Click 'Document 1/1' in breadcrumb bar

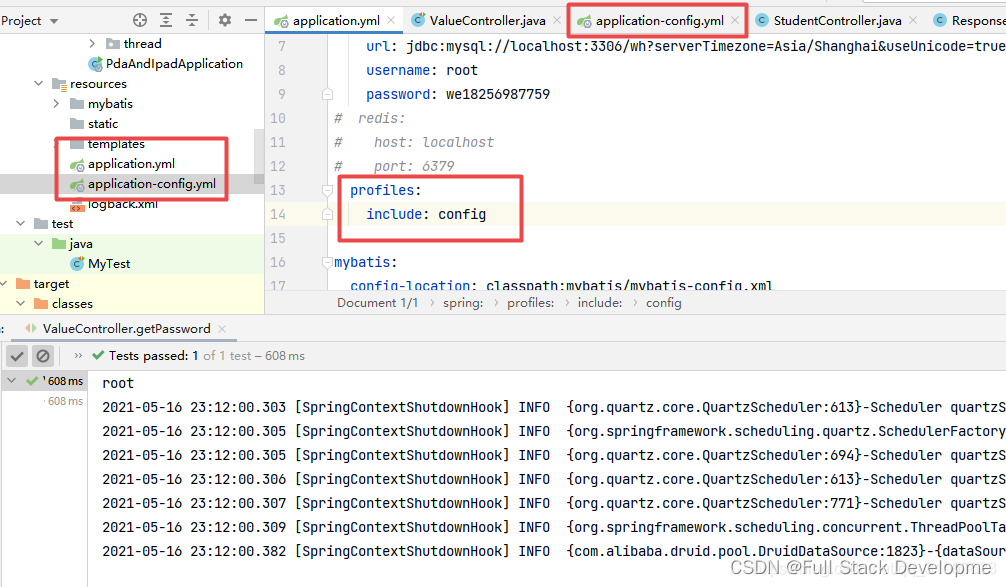[x=377, y=303]
